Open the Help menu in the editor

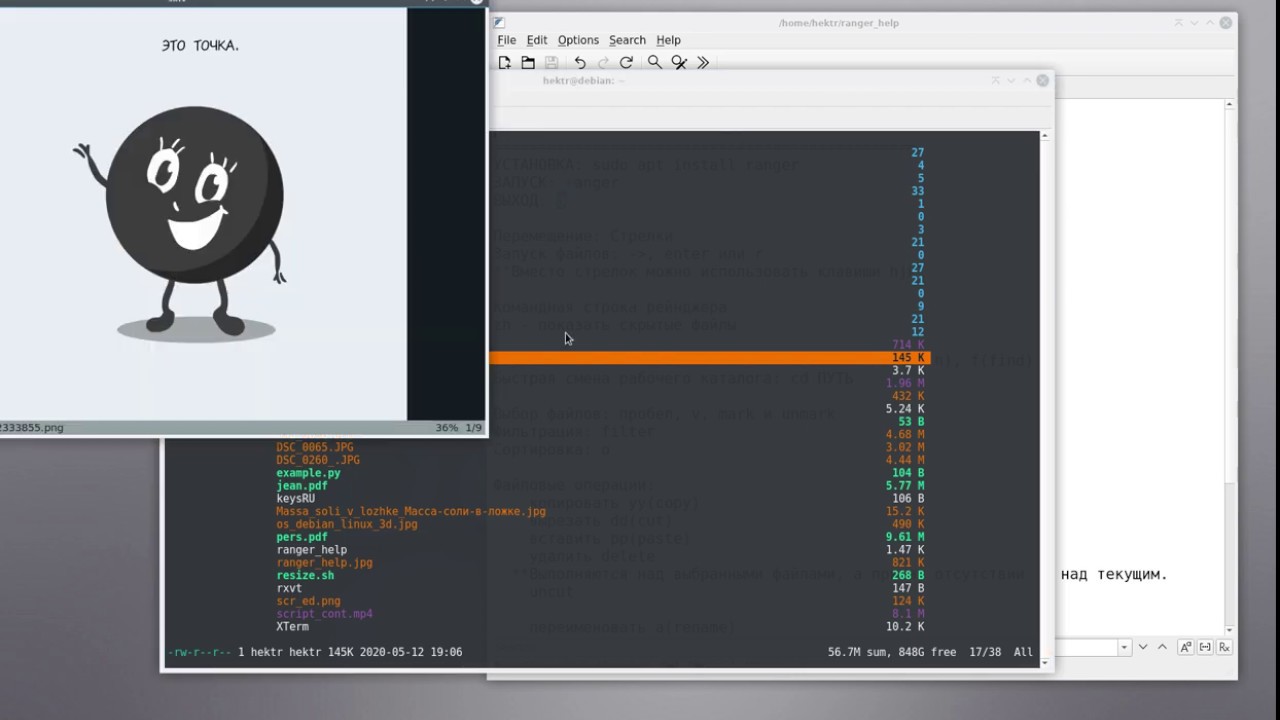tap(668, 40)
